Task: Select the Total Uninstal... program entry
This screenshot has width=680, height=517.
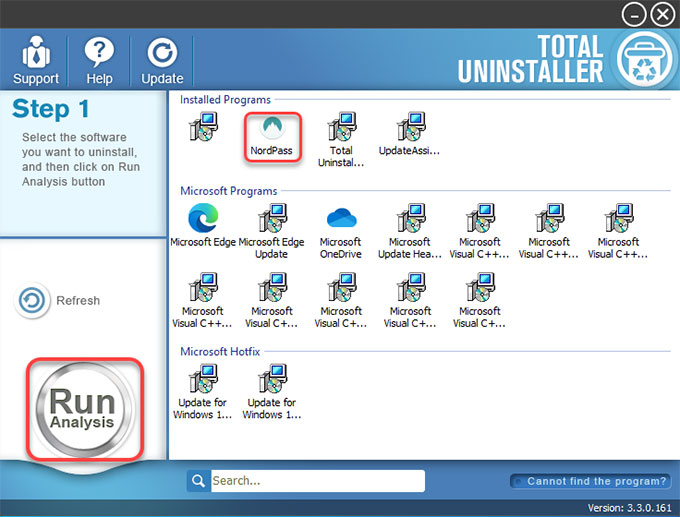Action: pyautogui.click(x=341, y=140)
